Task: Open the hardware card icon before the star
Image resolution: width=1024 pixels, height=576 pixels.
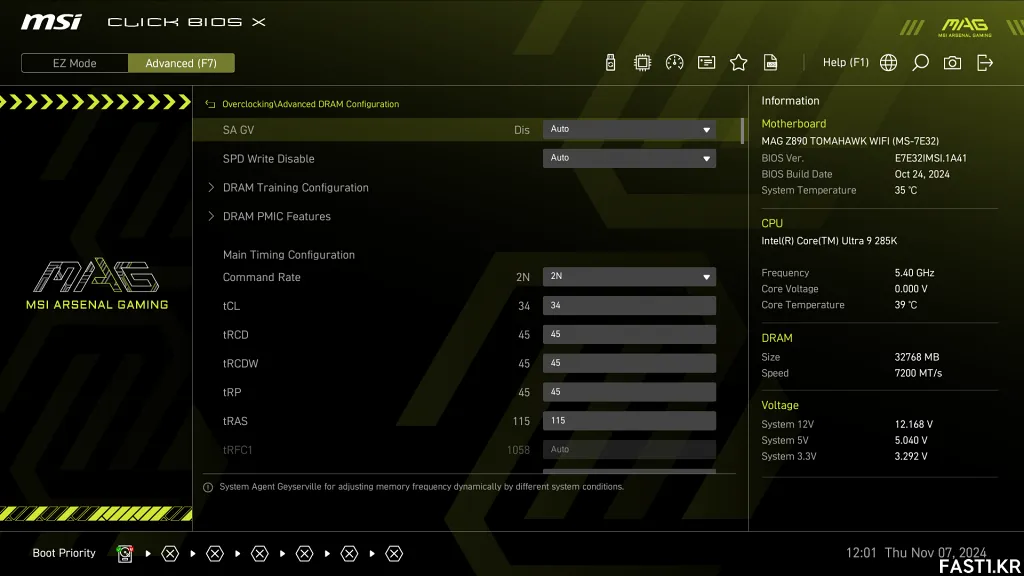Action: click(706, 63)
